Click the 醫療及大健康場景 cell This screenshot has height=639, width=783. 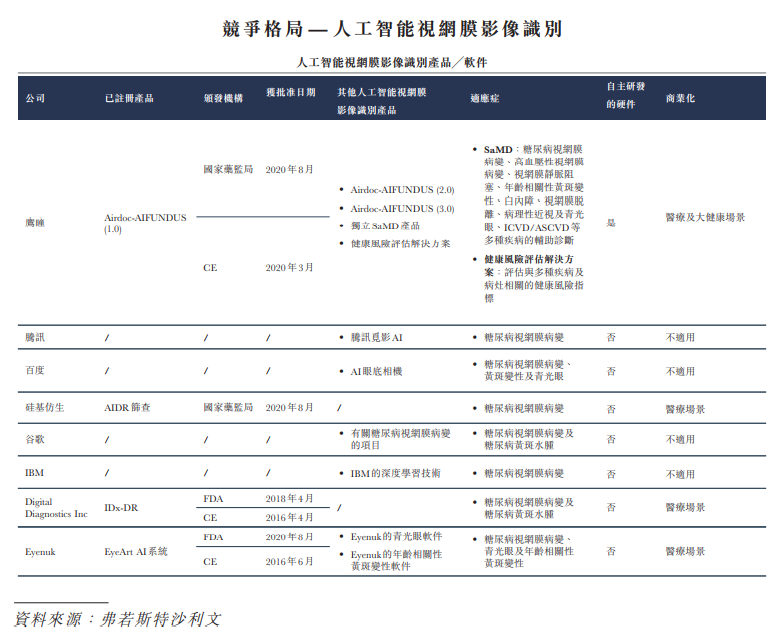coord(705,217)
